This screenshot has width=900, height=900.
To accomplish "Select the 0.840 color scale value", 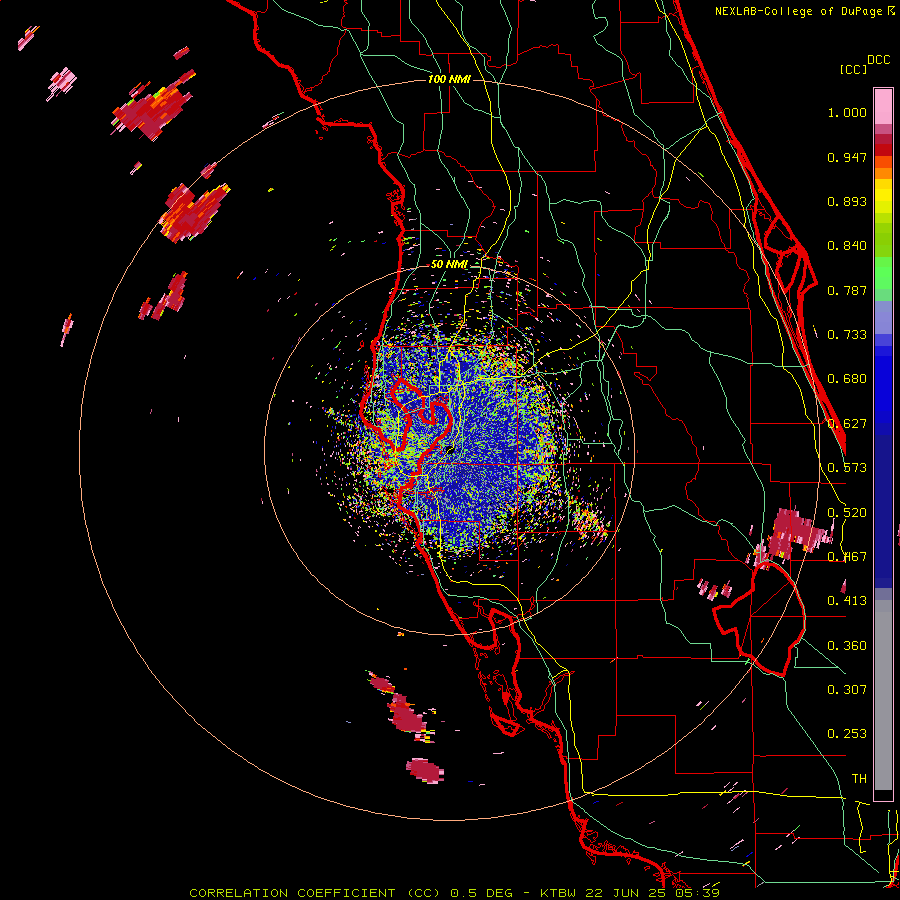I will coord(847,246).
